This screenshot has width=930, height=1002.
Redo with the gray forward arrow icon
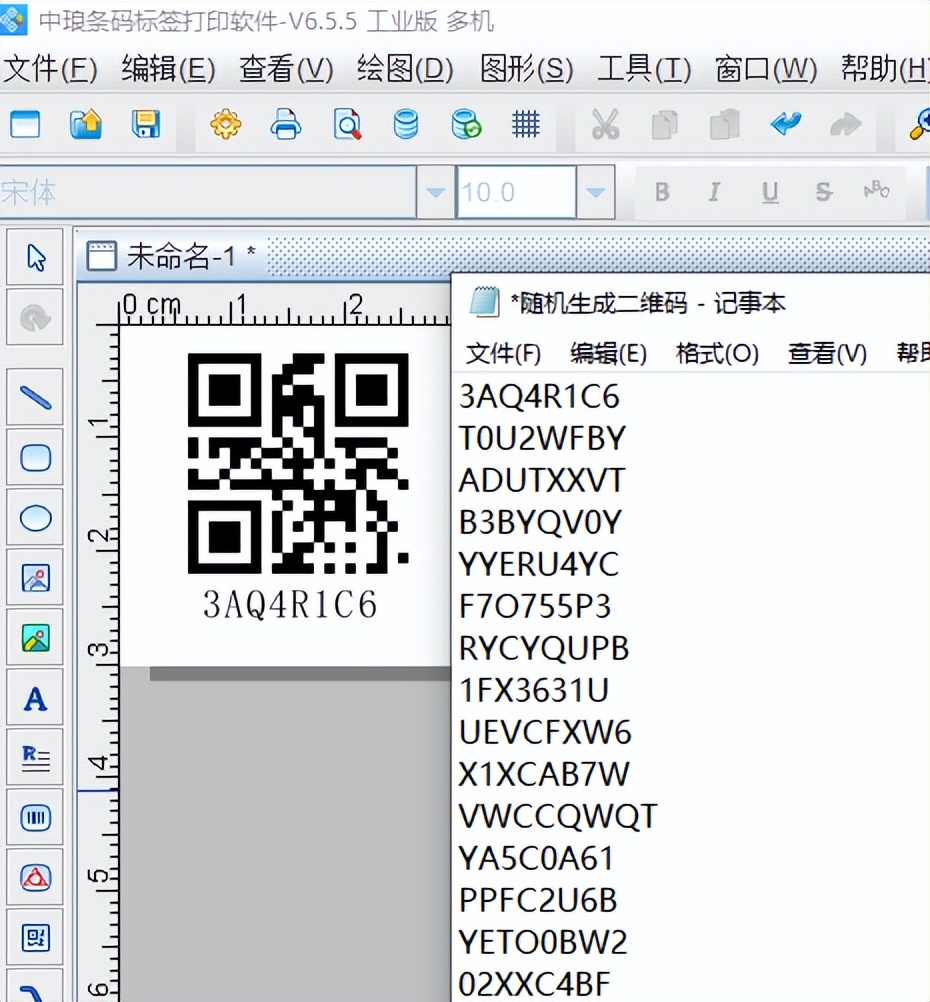[x=845, y=124]
